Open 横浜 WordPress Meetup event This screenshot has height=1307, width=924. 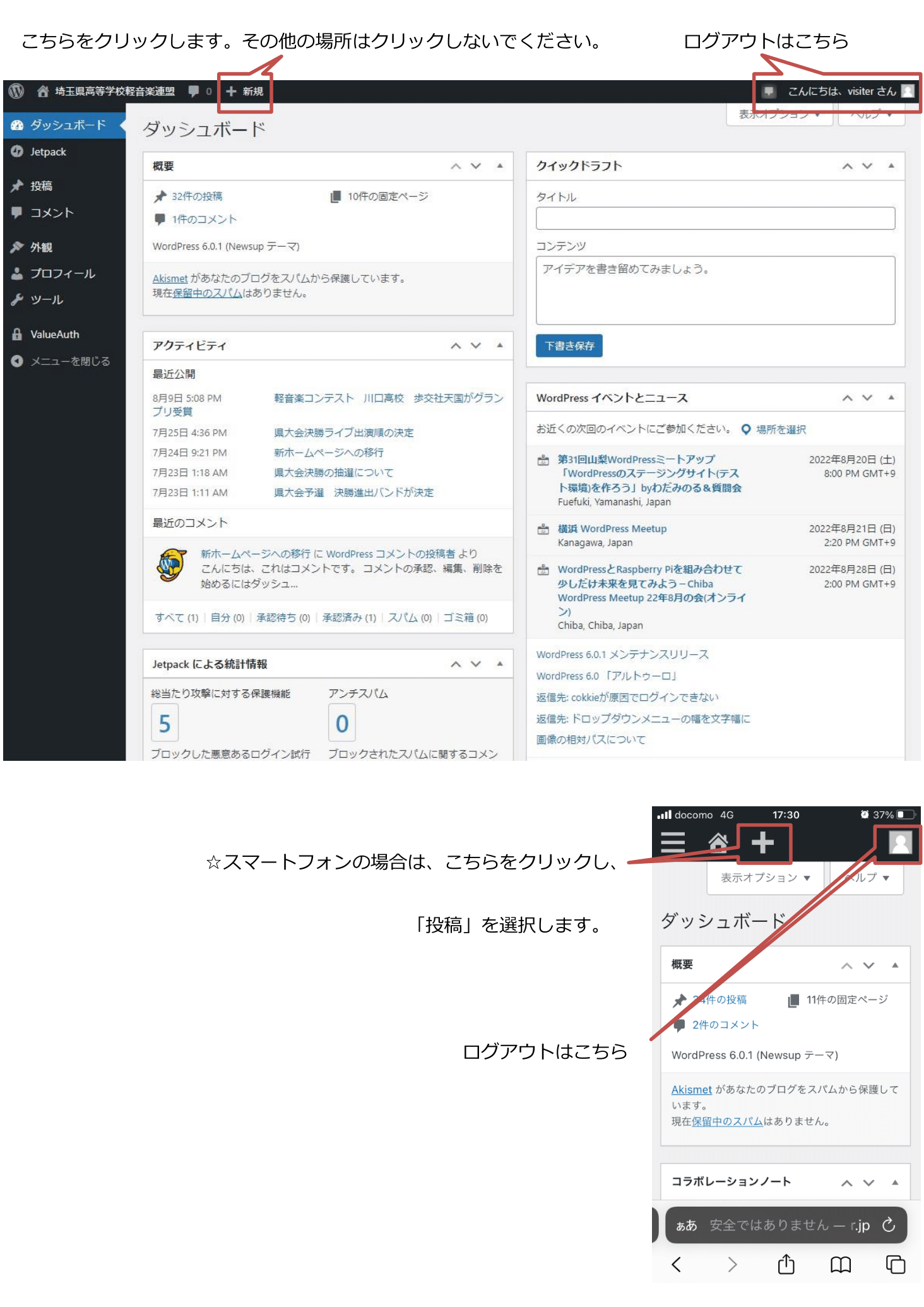pos(612,529)
